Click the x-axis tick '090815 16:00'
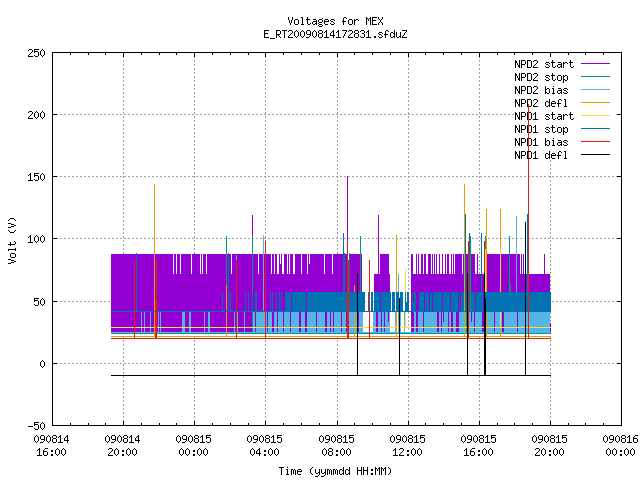Image resolution: width=640 pixels, height=480 pixels. pyautogui.click(x=478, y=446)
